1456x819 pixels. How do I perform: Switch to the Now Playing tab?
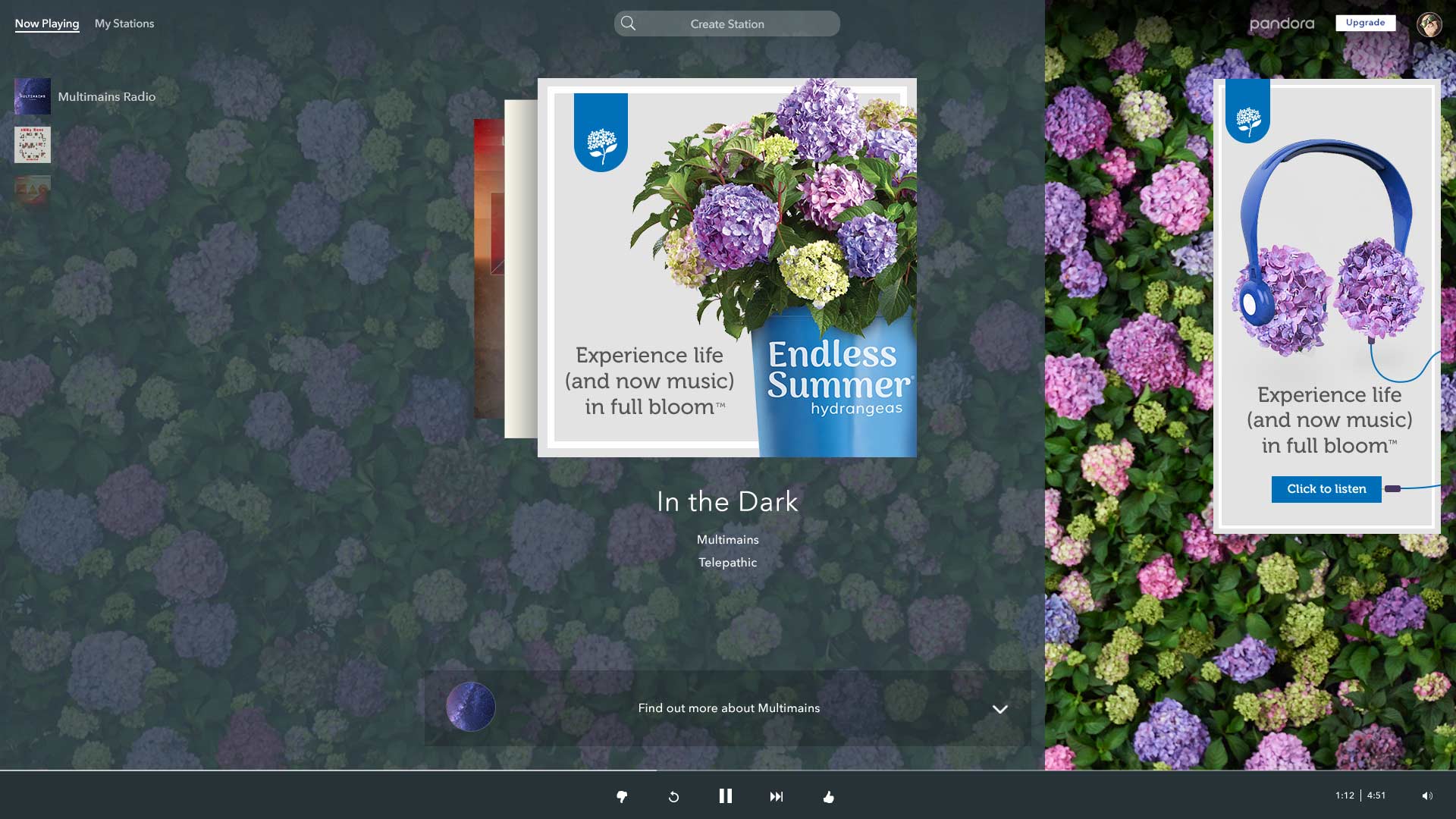[47, 24]
